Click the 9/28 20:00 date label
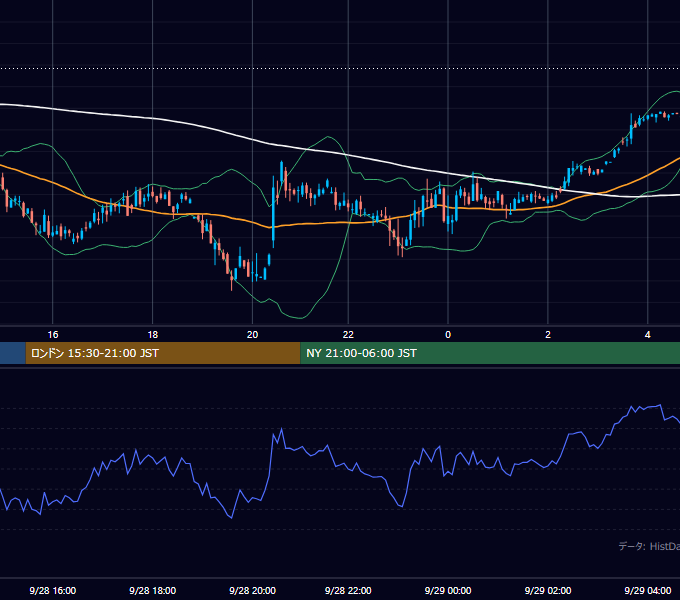The width and height of the screenshot is (680, 600). point(252,590)
